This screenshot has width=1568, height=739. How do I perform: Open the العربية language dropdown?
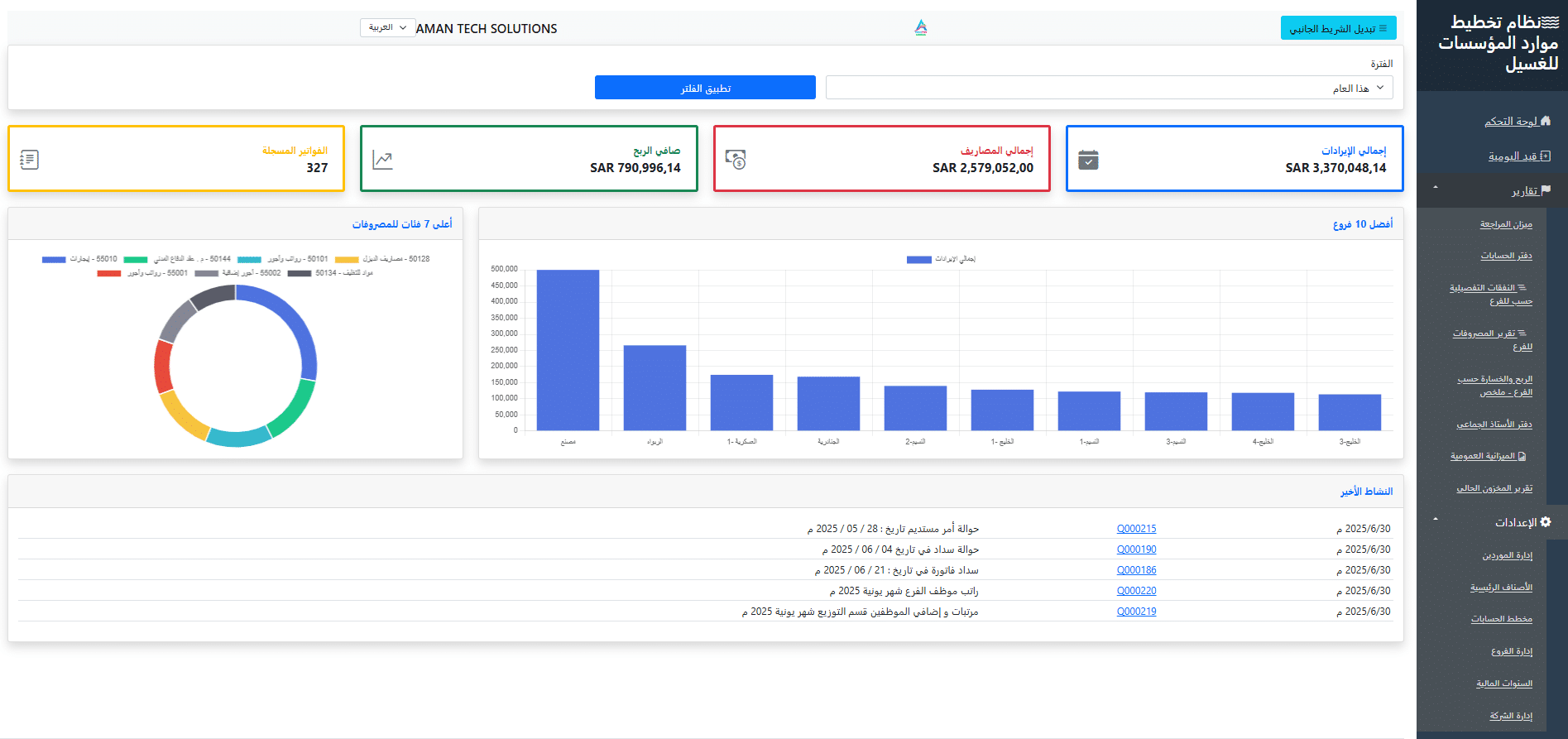pos(387,27)
